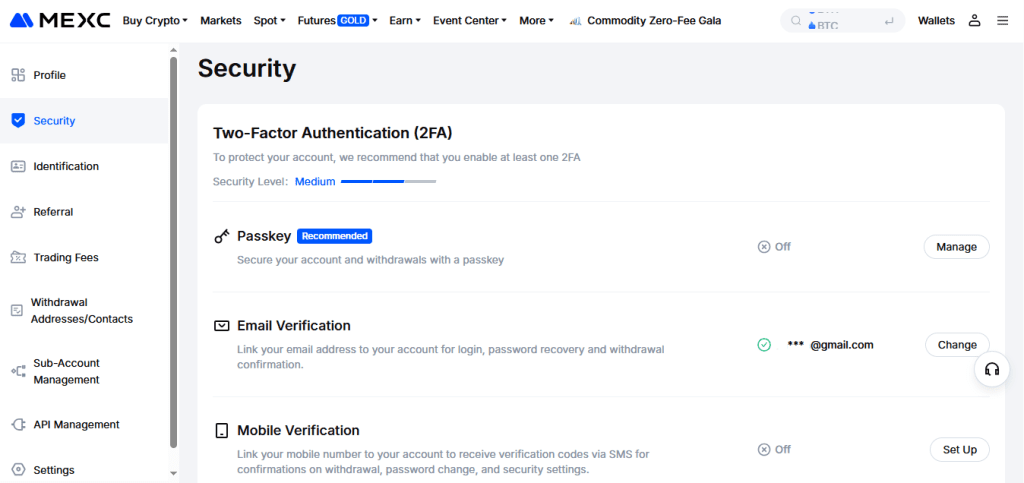Click the GOLD badge on Futures

[353, 21]
